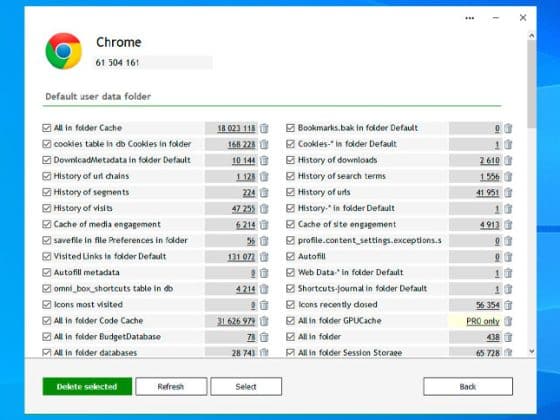560x420 pixels.
Task: Click the Chrome logo icon
Action: 64,51
